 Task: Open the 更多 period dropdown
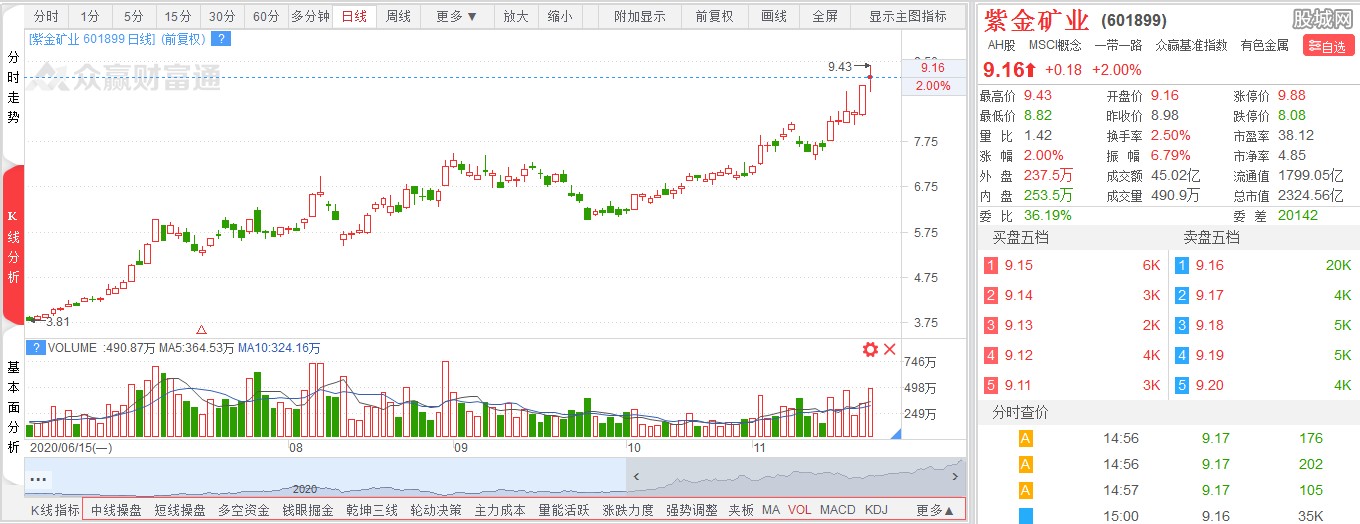tap(457, 16)
